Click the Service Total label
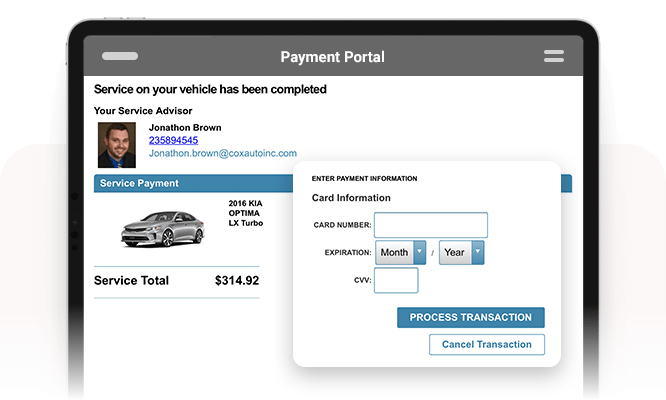This screenshot has height=400, width=666. pos(131,281)
